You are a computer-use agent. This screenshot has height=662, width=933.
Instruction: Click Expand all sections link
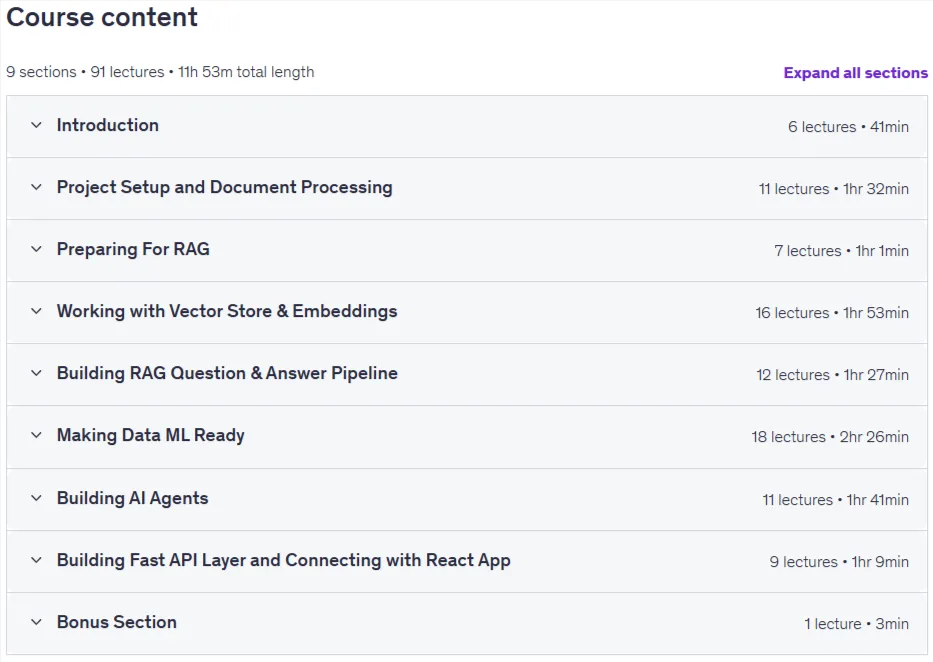(x=855, y=73)
